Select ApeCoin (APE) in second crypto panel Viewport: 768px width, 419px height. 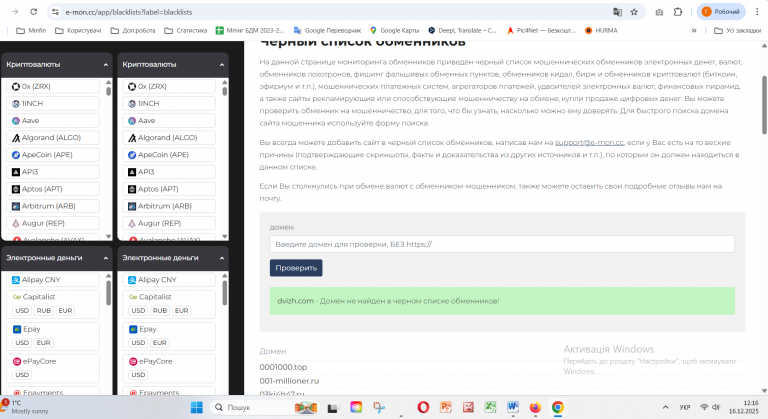coord(169,155)
